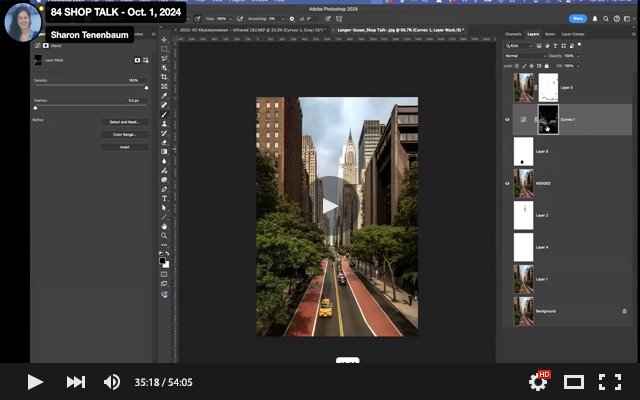Click the Color Range button
The height and width of the screenshot is (400, 640).
coord(124,135)
